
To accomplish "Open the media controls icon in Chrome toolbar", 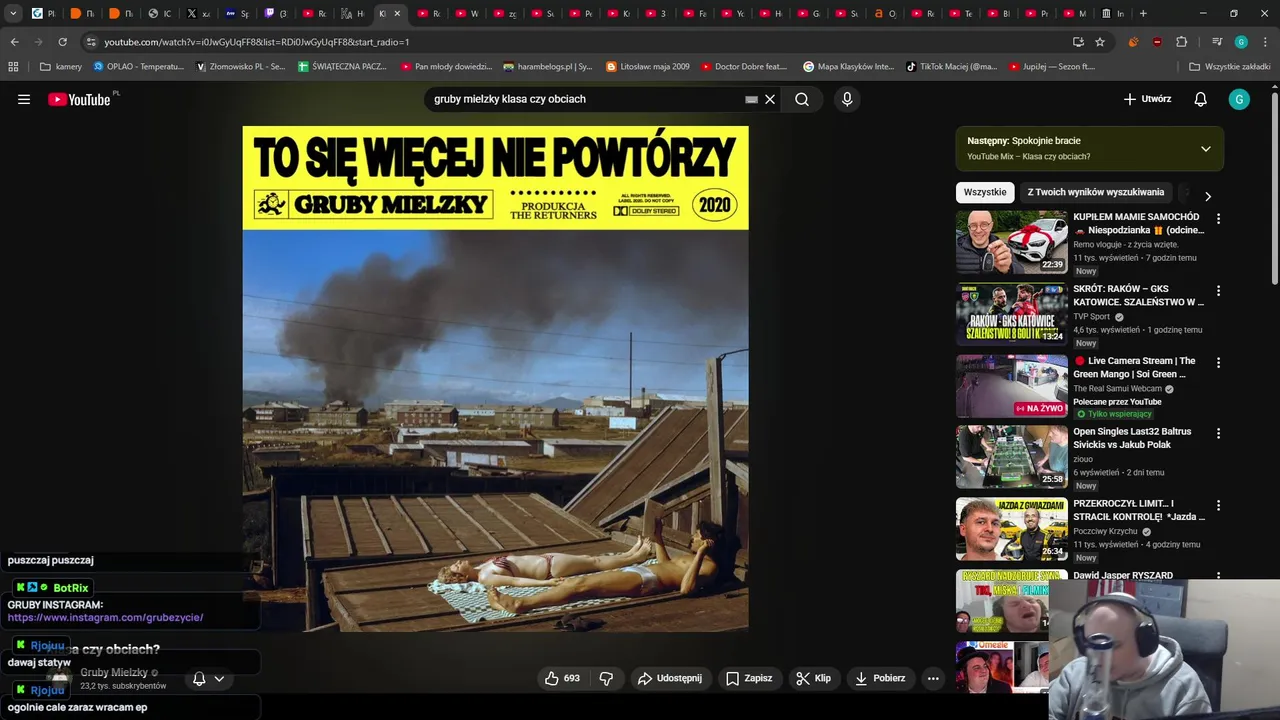I will tap(1217, 42).
